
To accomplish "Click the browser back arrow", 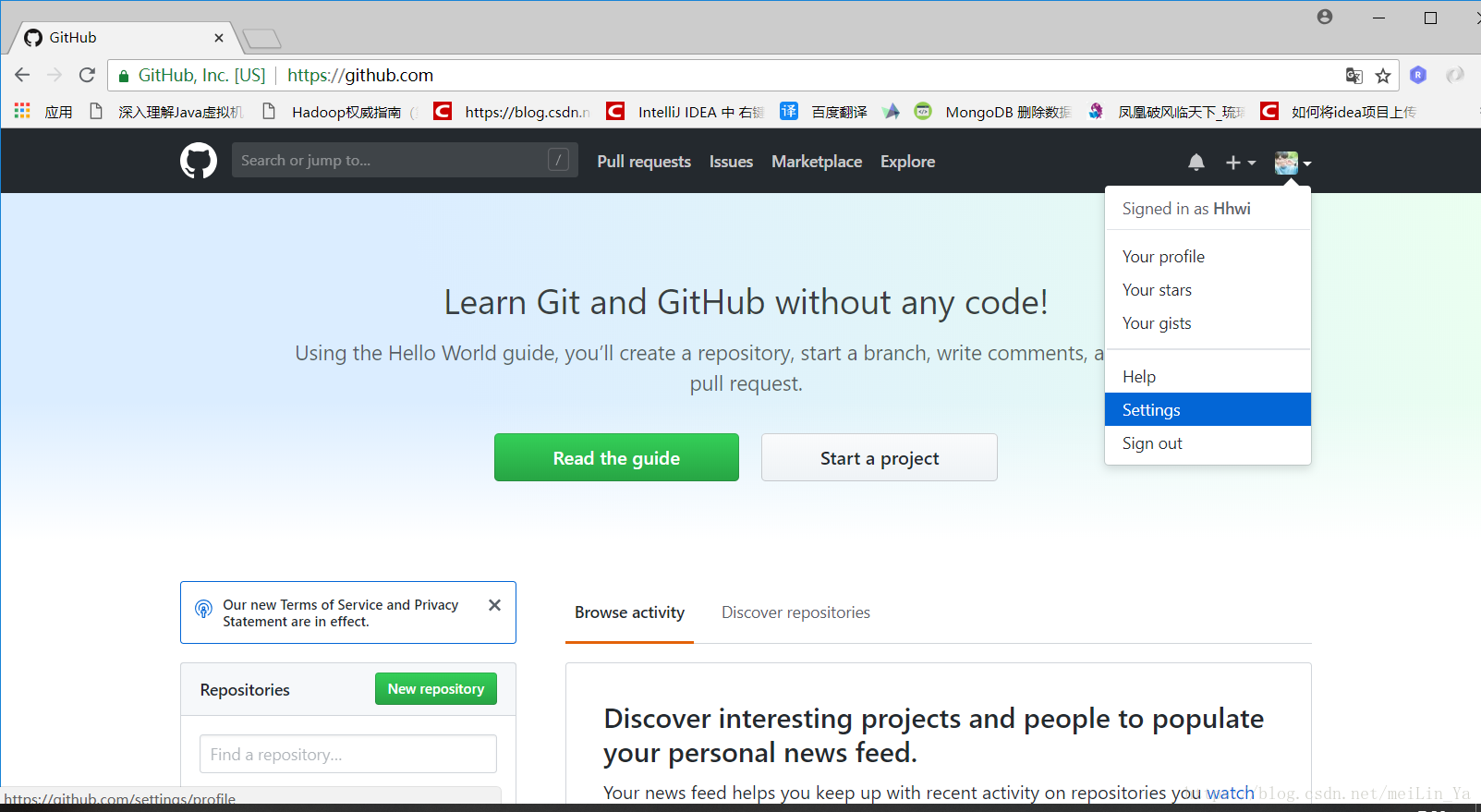I will (23, 75).
